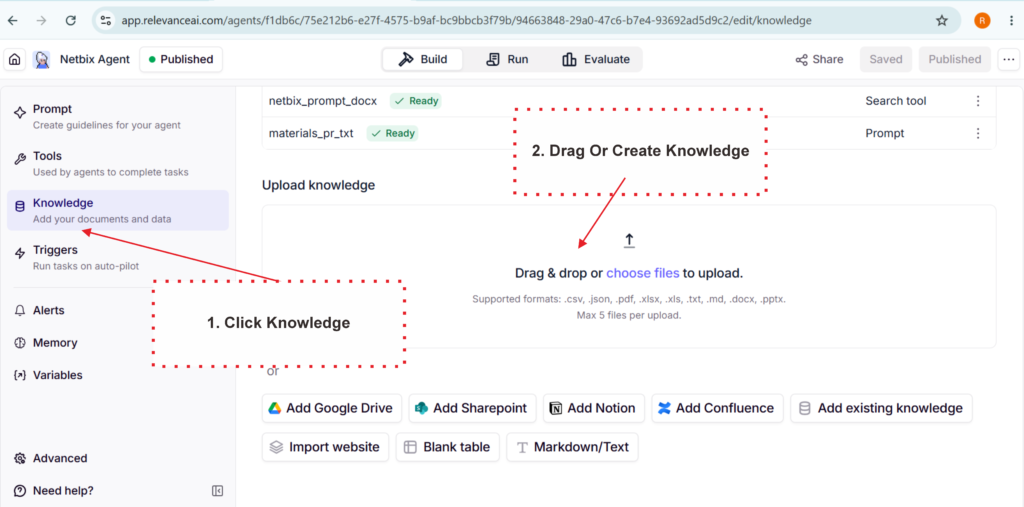Switch to the Build tab

coord(423,59)
